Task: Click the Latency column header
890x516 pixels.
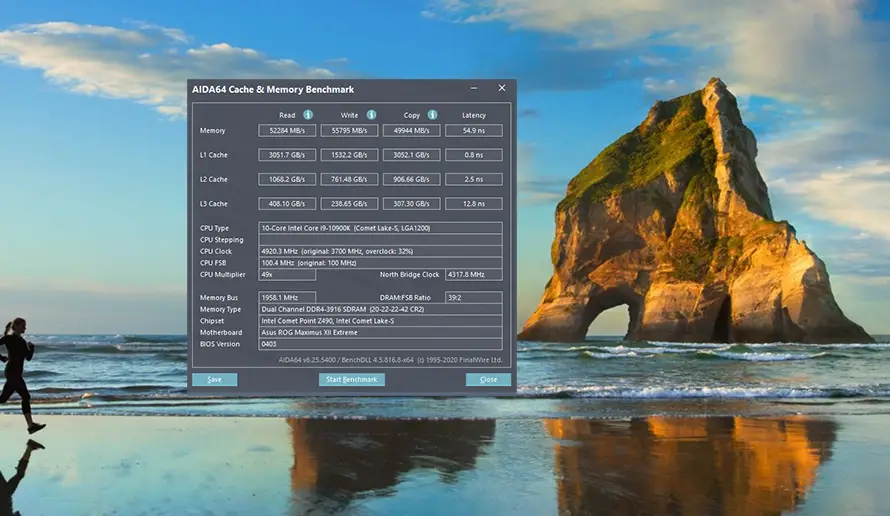Action: 474,115
